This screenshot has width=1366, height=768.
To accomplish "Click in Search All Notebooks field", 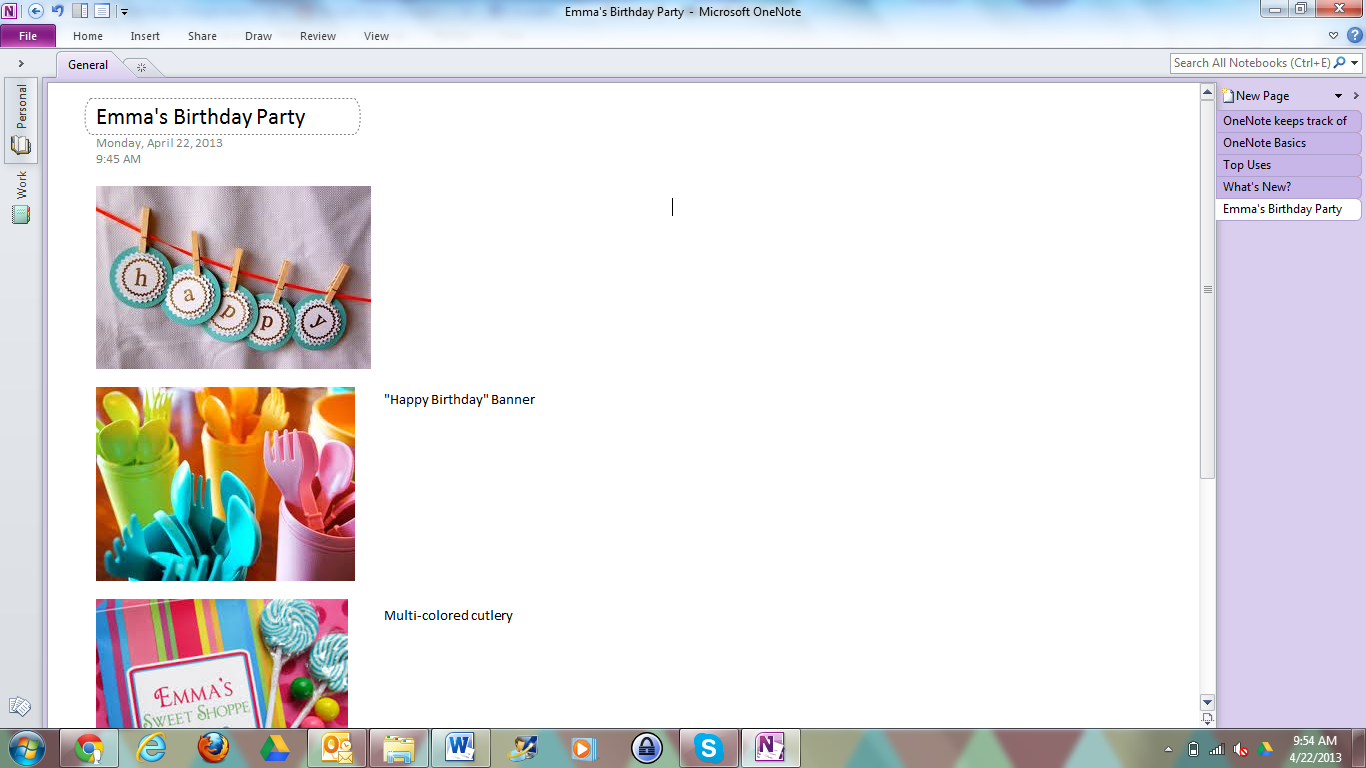I will (x=1250, y=63).
